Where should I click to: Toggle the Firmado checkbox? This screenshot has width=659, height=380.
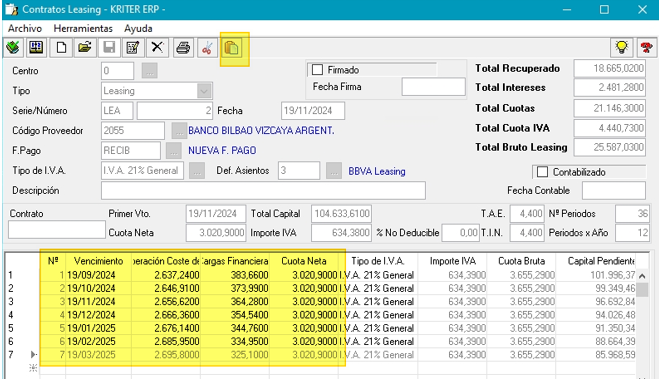[x=317, y=70]
